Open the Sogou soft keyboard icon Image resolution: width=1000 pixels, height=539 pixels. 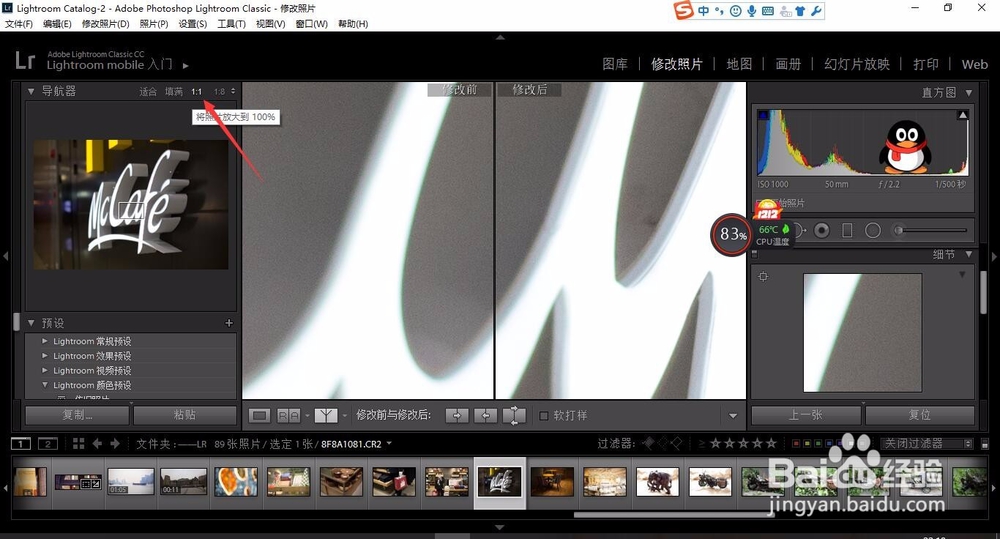768,11
